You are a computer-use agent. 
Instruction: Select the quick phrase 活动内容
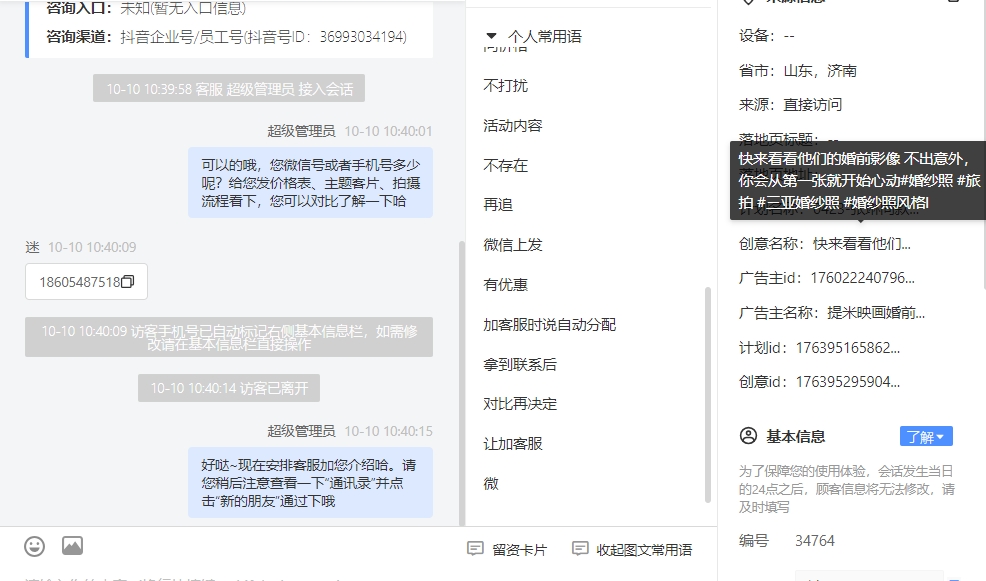pos(512,126)
